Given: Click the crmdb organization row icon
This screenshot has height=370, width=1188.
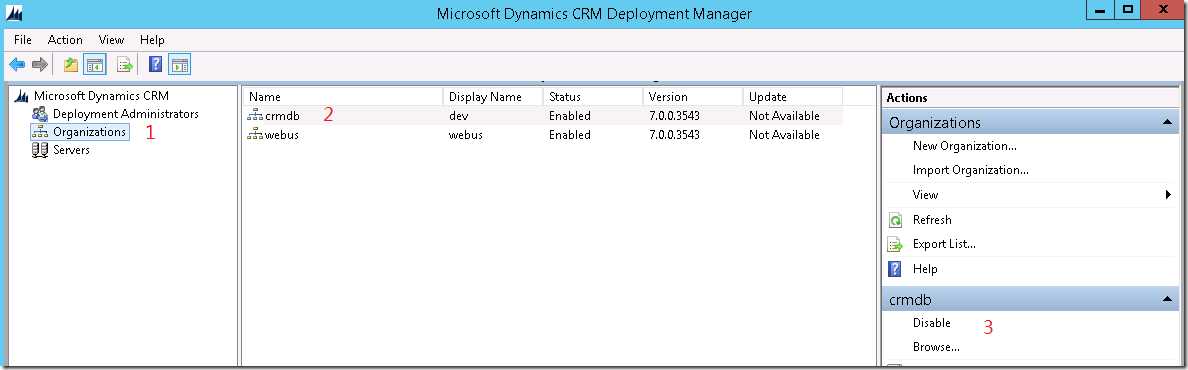Looking at the screenshot, I should pyautogui.click(x=255, y=116).
